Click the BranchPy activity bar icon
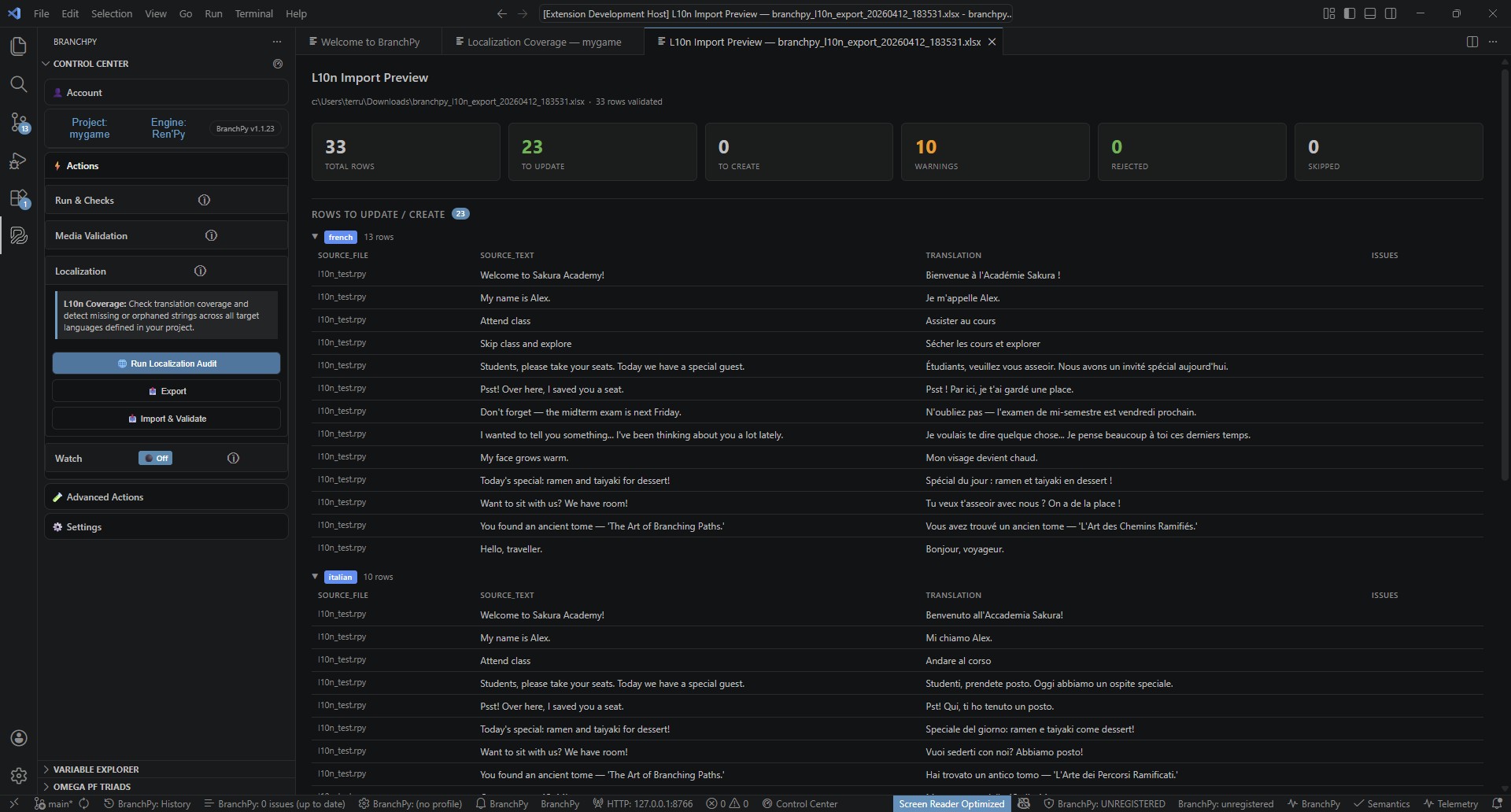Viewport: 1511px width, 812px height. (18, 235)
